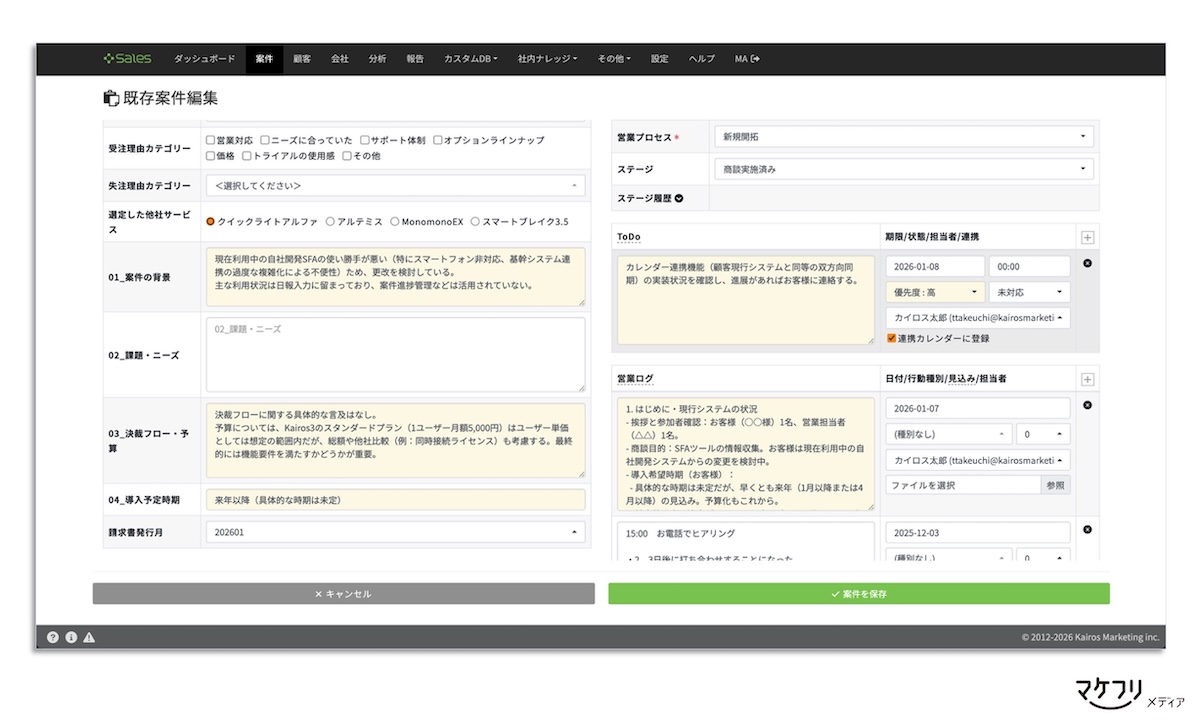The image size is (1200, 726).
Task: Click into the 03_決裁フロー・予算 text area
Action: point(395,441)
